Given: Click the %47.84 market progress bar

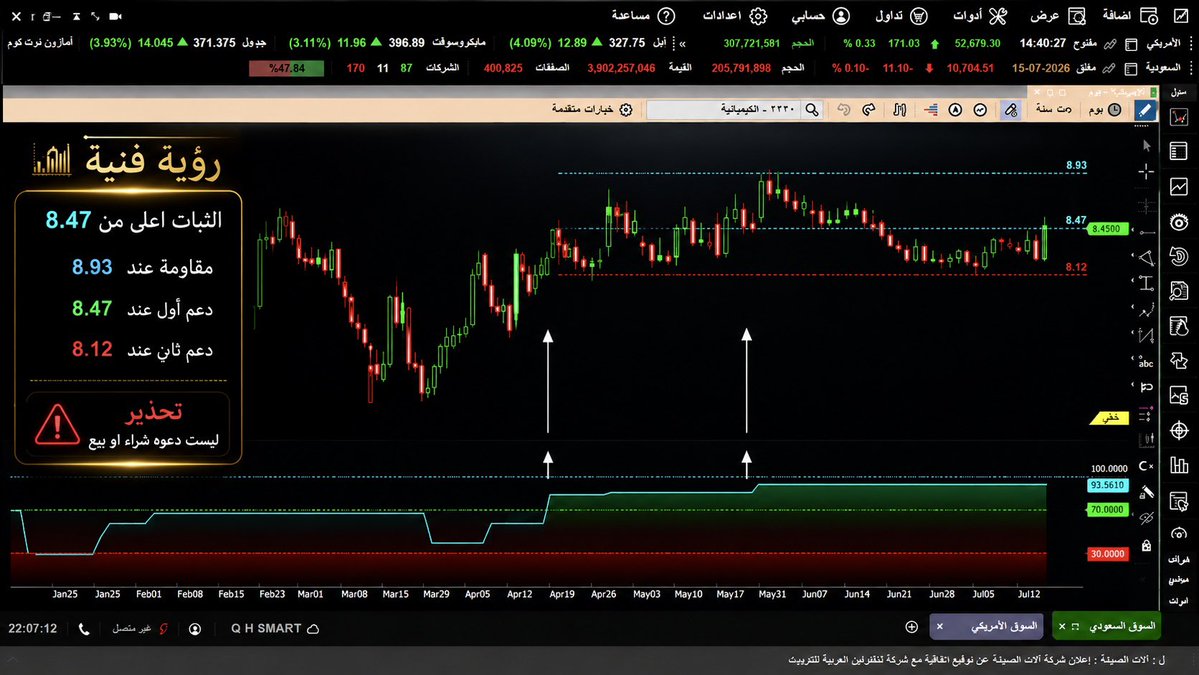Looking at the screenshot, I should [x=287, y=68].
